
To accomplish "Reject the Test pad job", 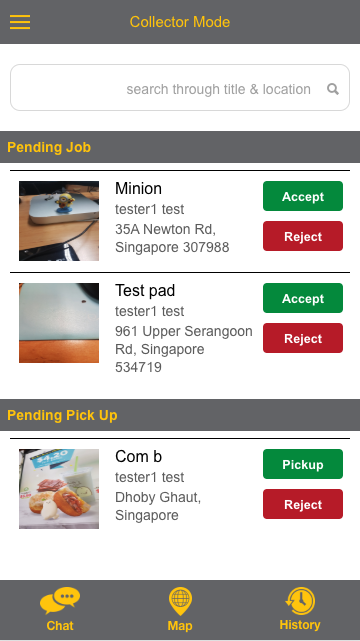I will coord(303,338).
